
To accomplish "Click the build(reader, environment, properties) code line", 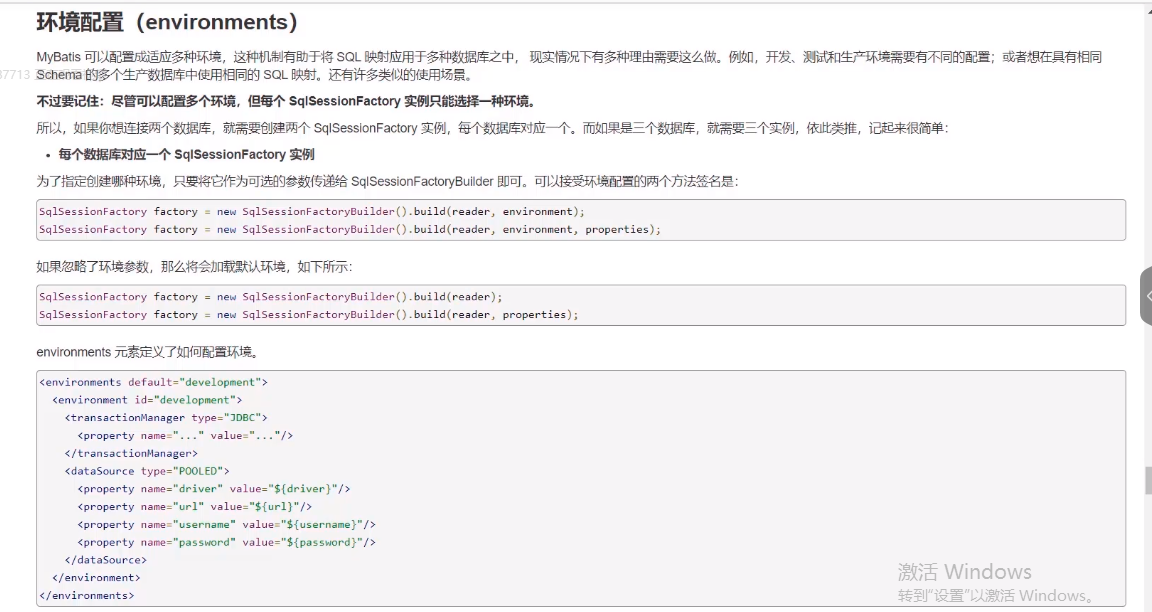I will 350,230.
